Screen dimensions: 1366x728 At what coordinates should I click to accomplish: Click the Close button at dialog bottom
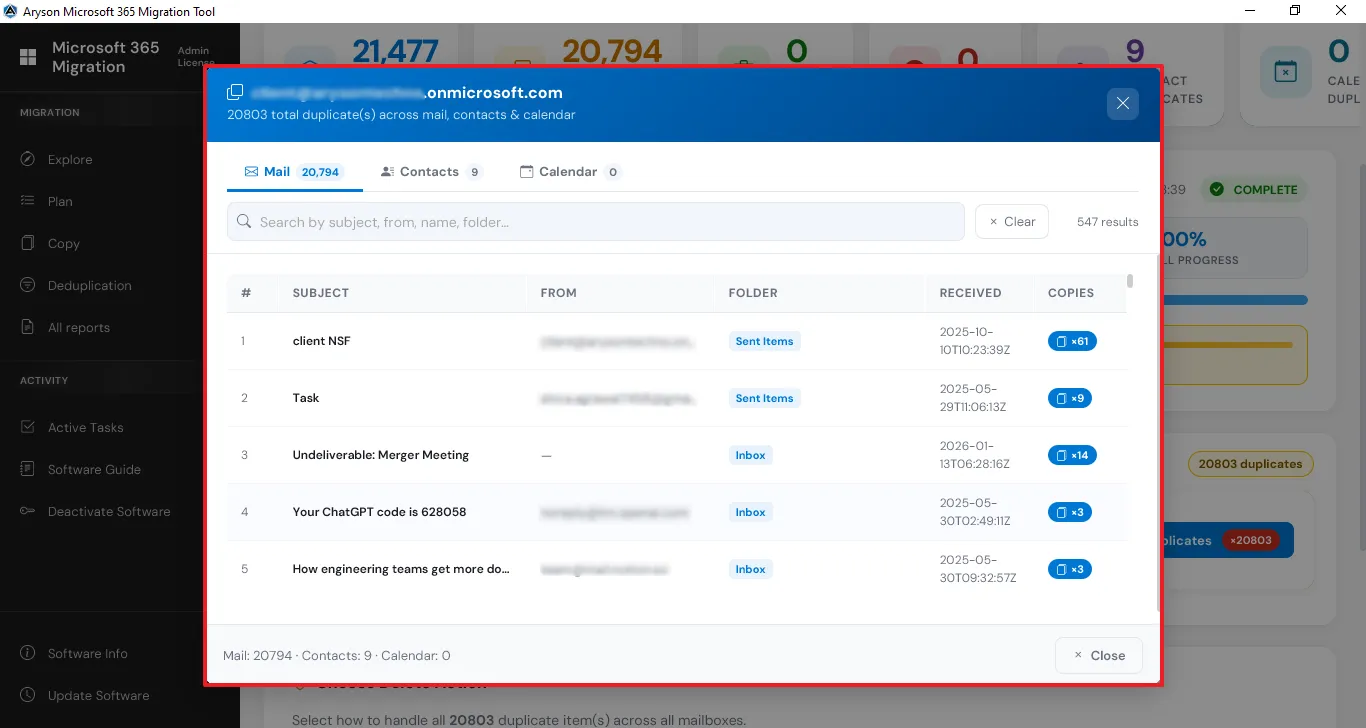1099,655
